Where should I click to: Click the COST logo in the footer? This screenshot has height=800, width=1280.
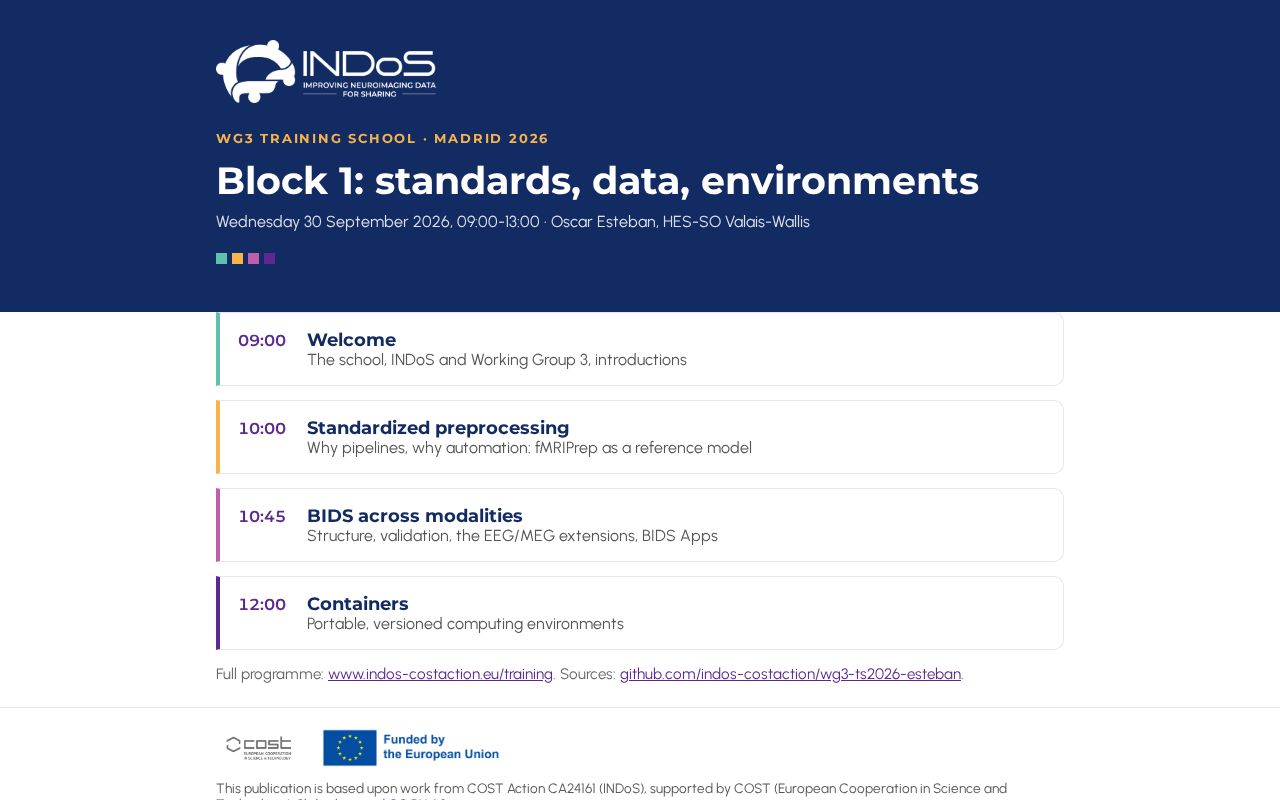(259, 748)
